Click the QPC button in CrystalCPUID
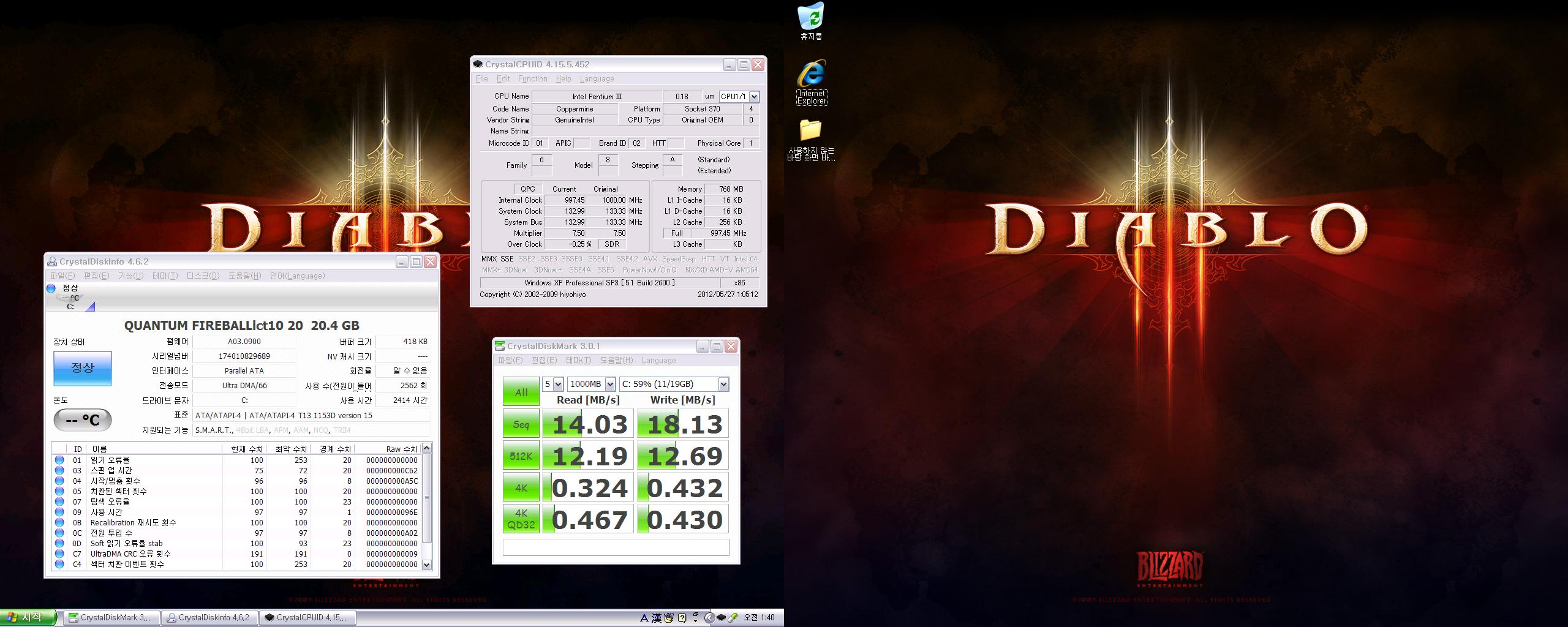 click(527, 189)
